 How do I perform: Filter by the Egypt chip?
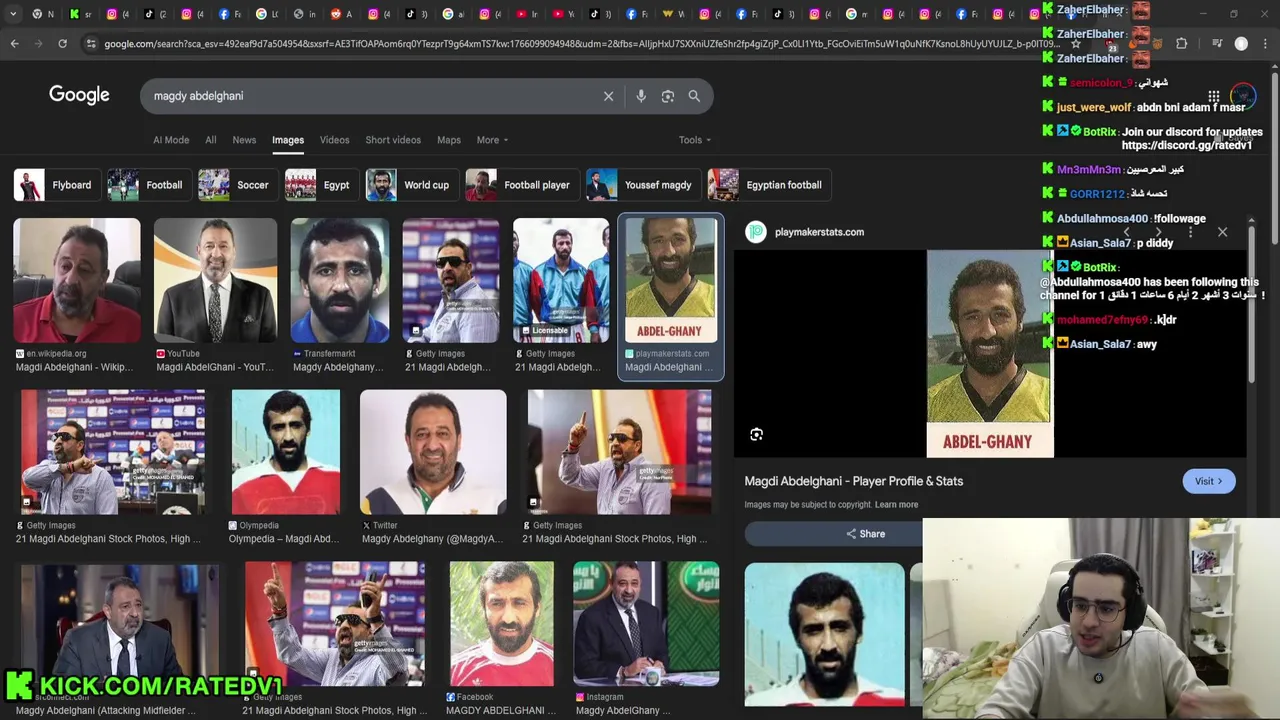(x=321, y=185)
